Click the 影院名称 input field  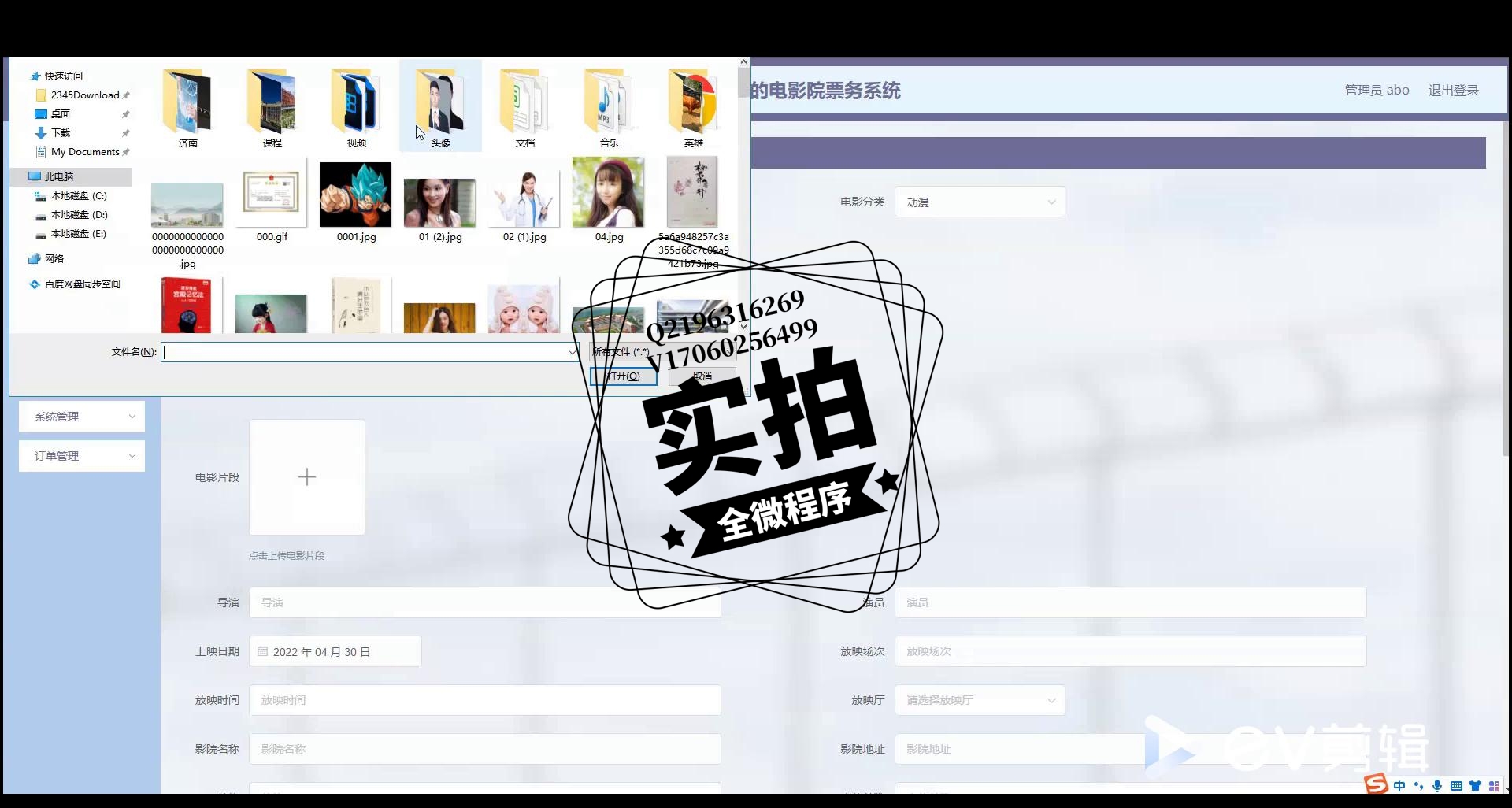coord(485,749)
